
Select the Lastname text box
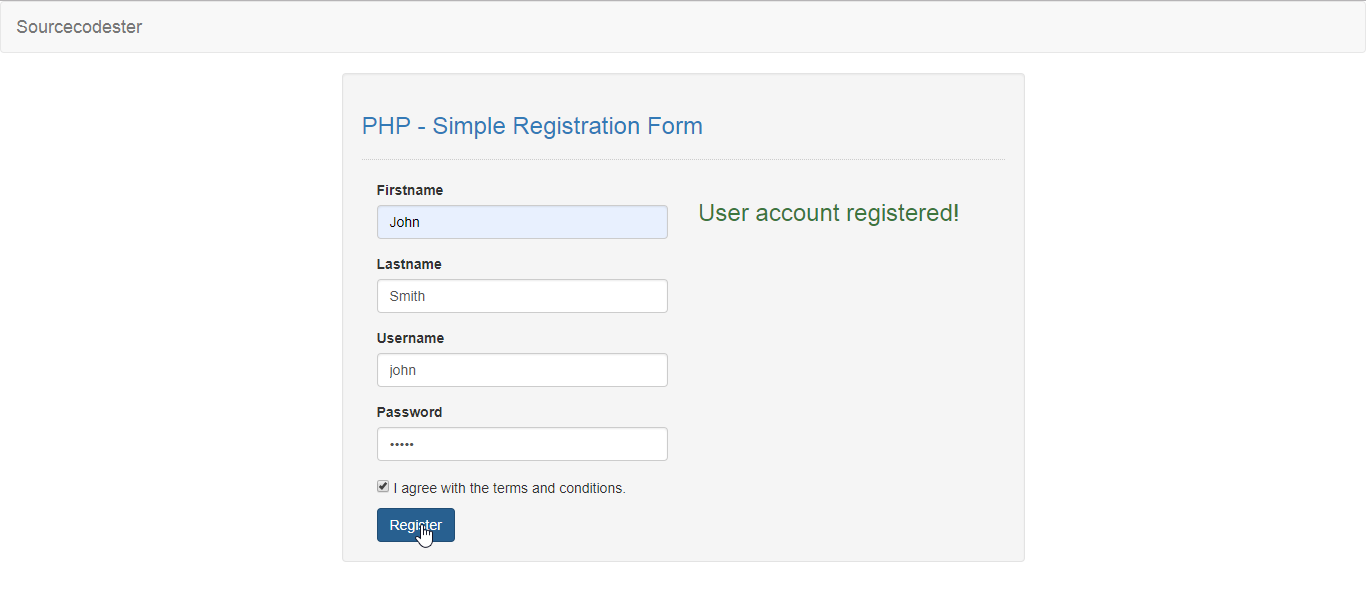pyautogui.click(x=521, y=295)
